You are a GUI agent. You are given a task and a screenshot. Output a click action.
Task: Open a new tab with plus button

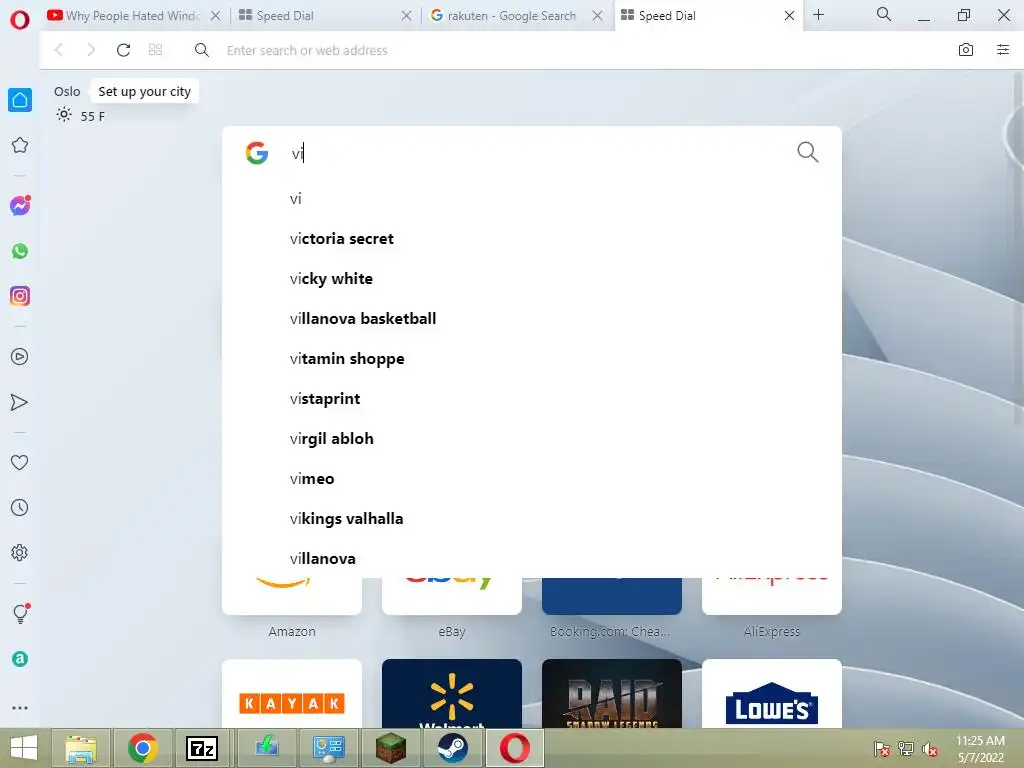(818, 14)
